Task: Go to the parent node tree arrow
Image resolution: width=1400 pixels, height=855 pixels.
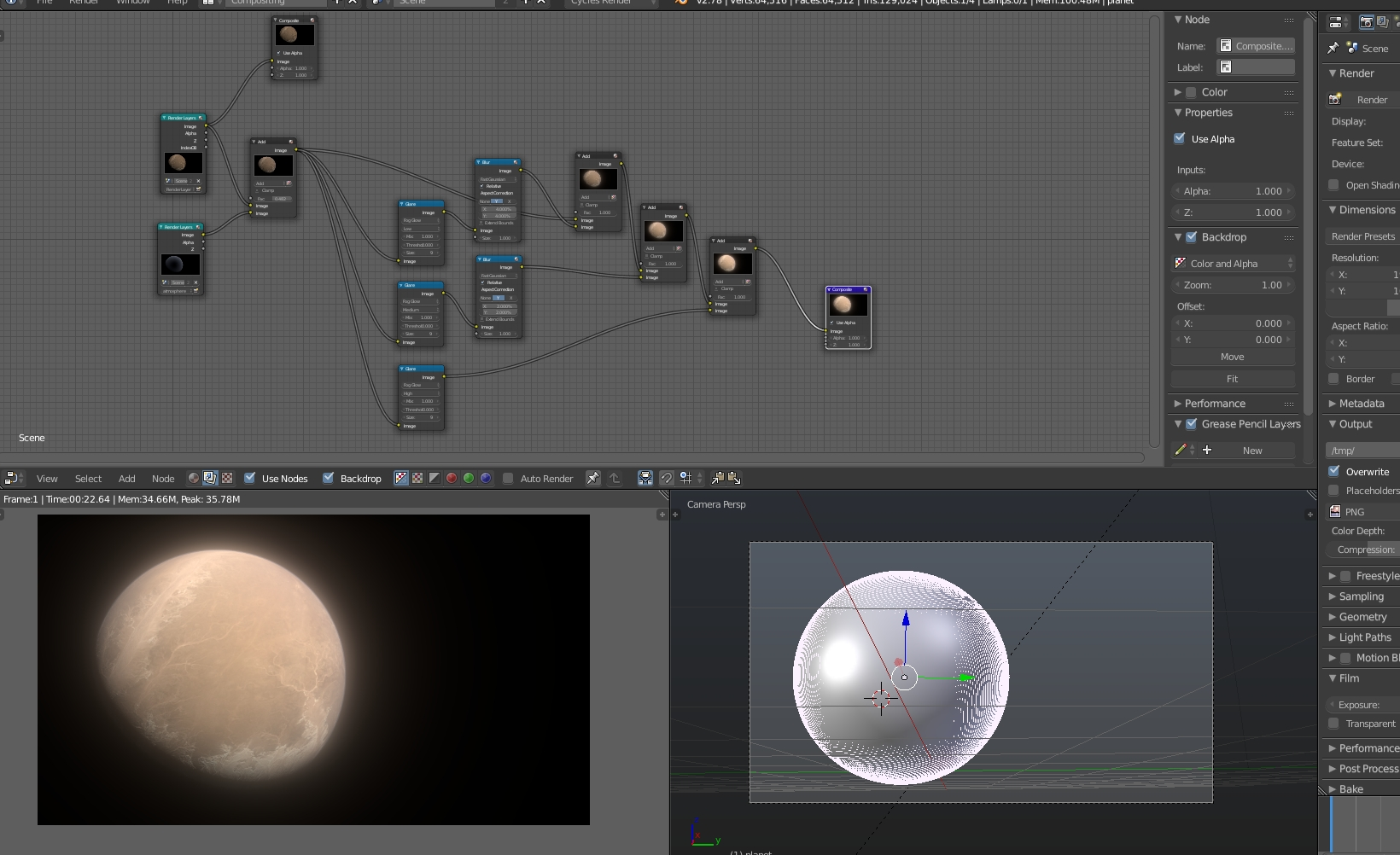Action: tap(615, 479)
